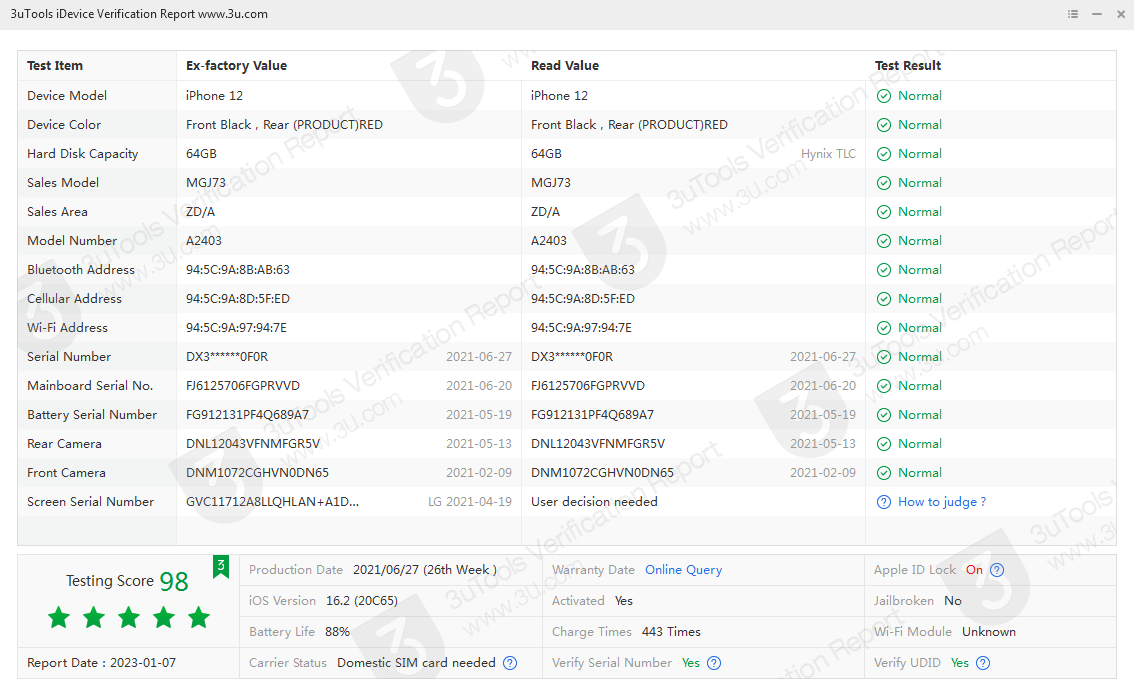The image size is (1134, 686).
Task: Select ex-factory serial DX3******0F0R
Action: [x=227, y=357]
